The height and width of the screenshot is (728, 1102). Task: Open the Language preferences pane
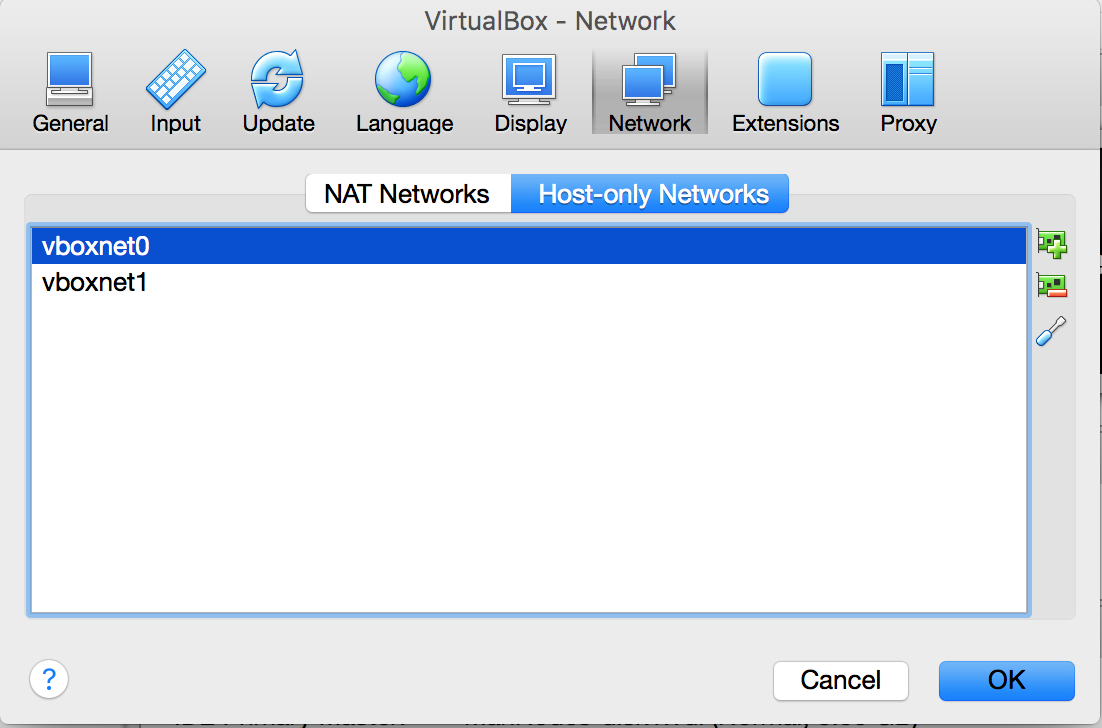(x=404, y=92)
